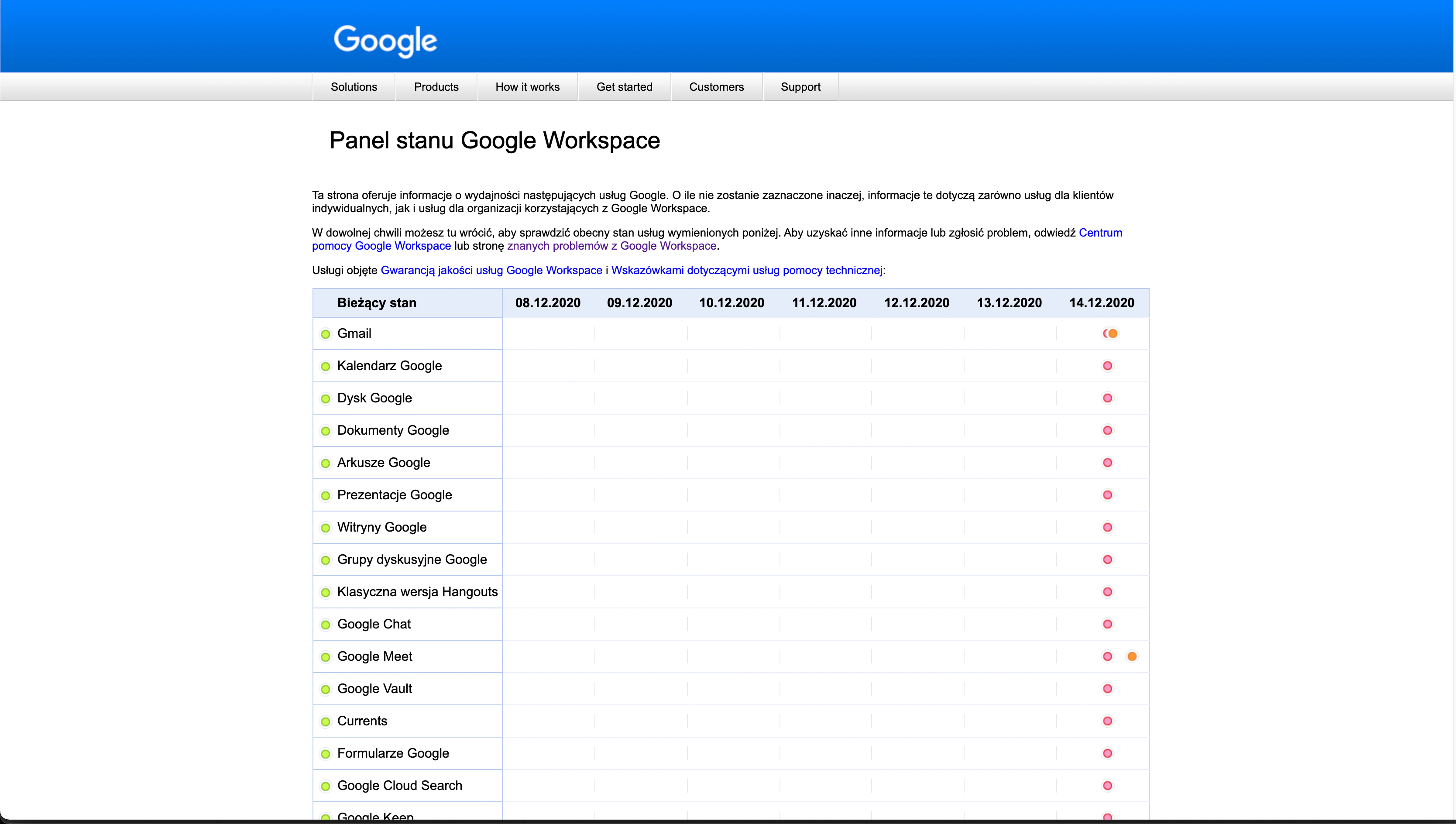Click green status icon beside Currents
The height and width of the screenshot is (824, 1456).
click(326, 721)
